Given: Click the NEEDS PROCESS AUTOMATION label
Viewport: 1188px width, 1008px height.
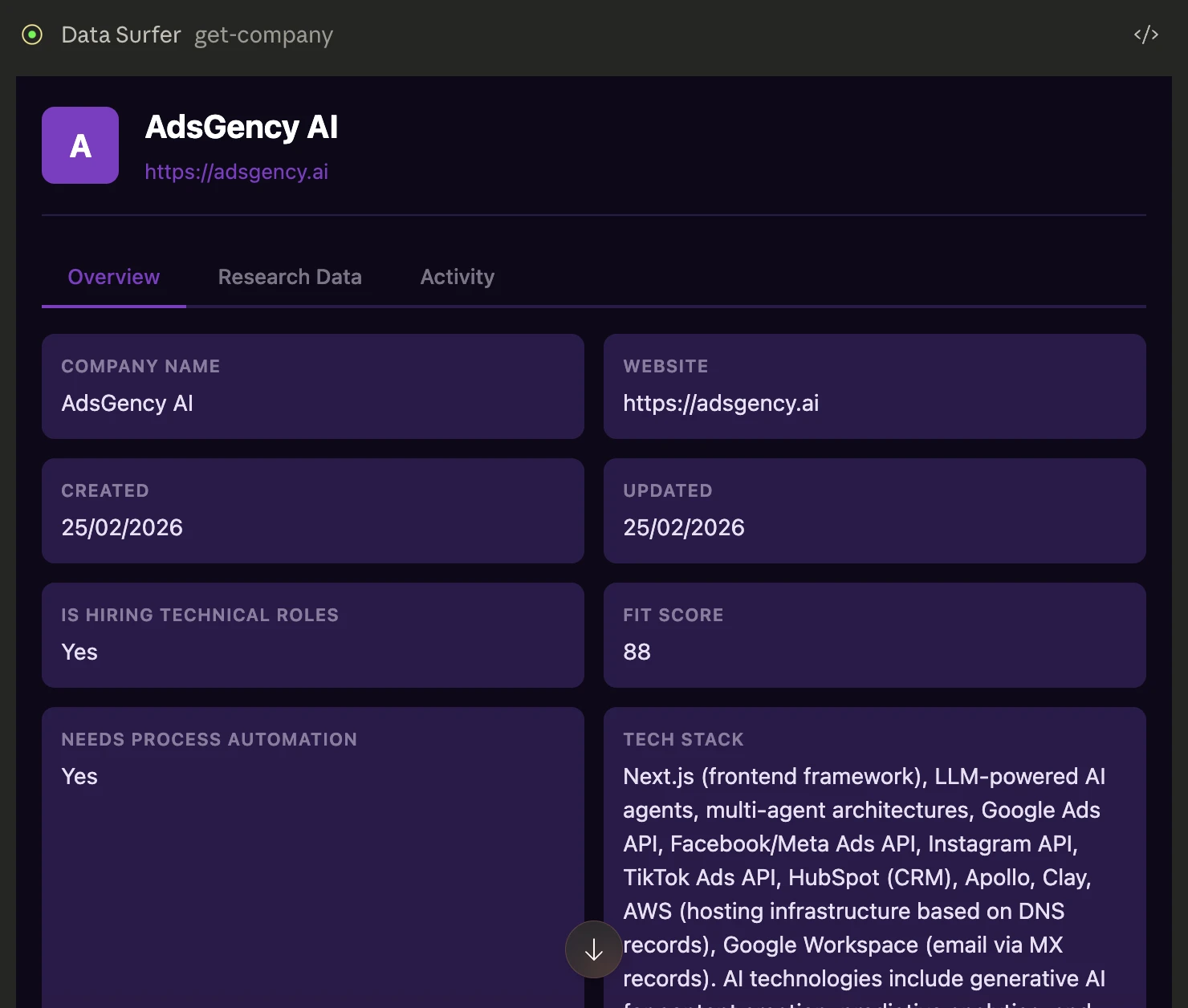Looking at the screenshot, I should 210,739.
